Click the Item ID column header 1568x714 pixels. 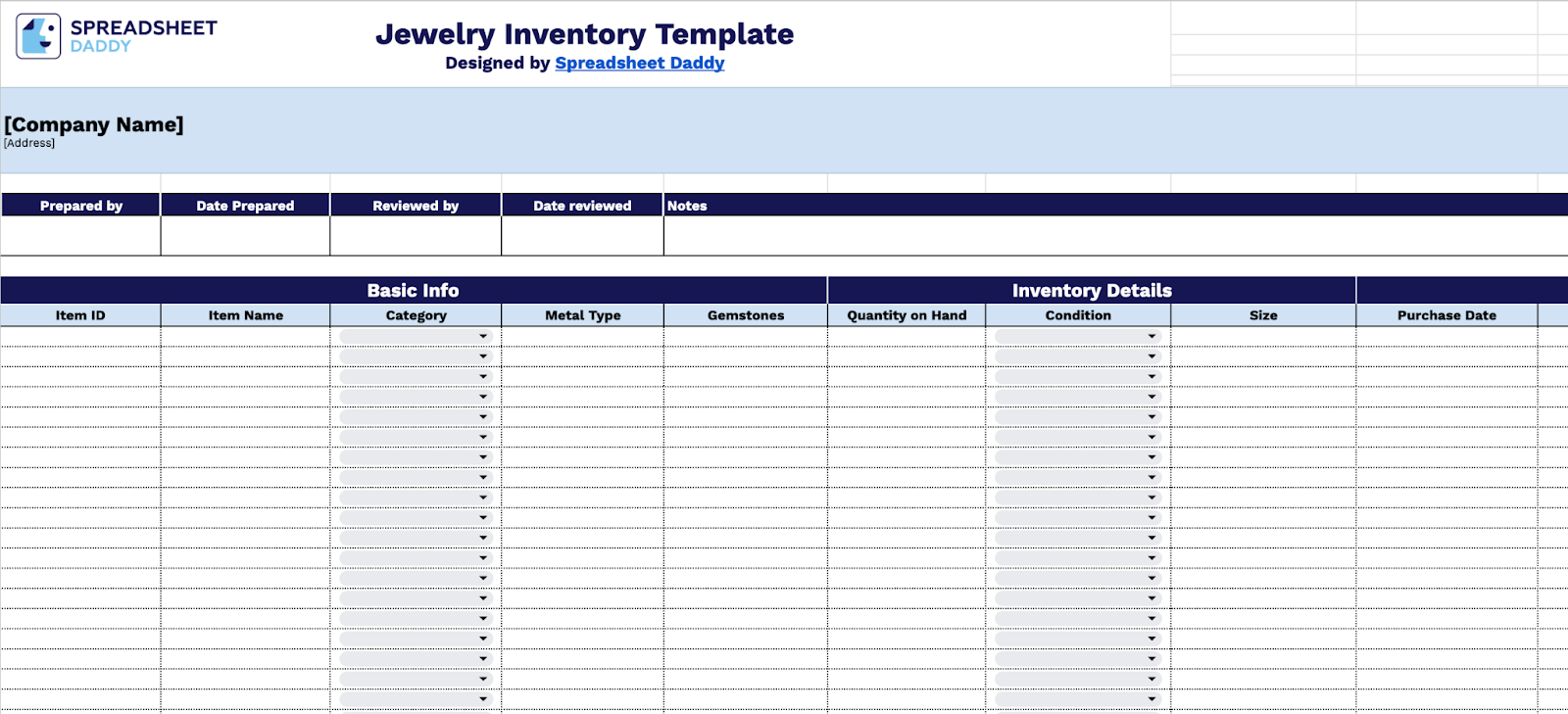coord(80,314)
